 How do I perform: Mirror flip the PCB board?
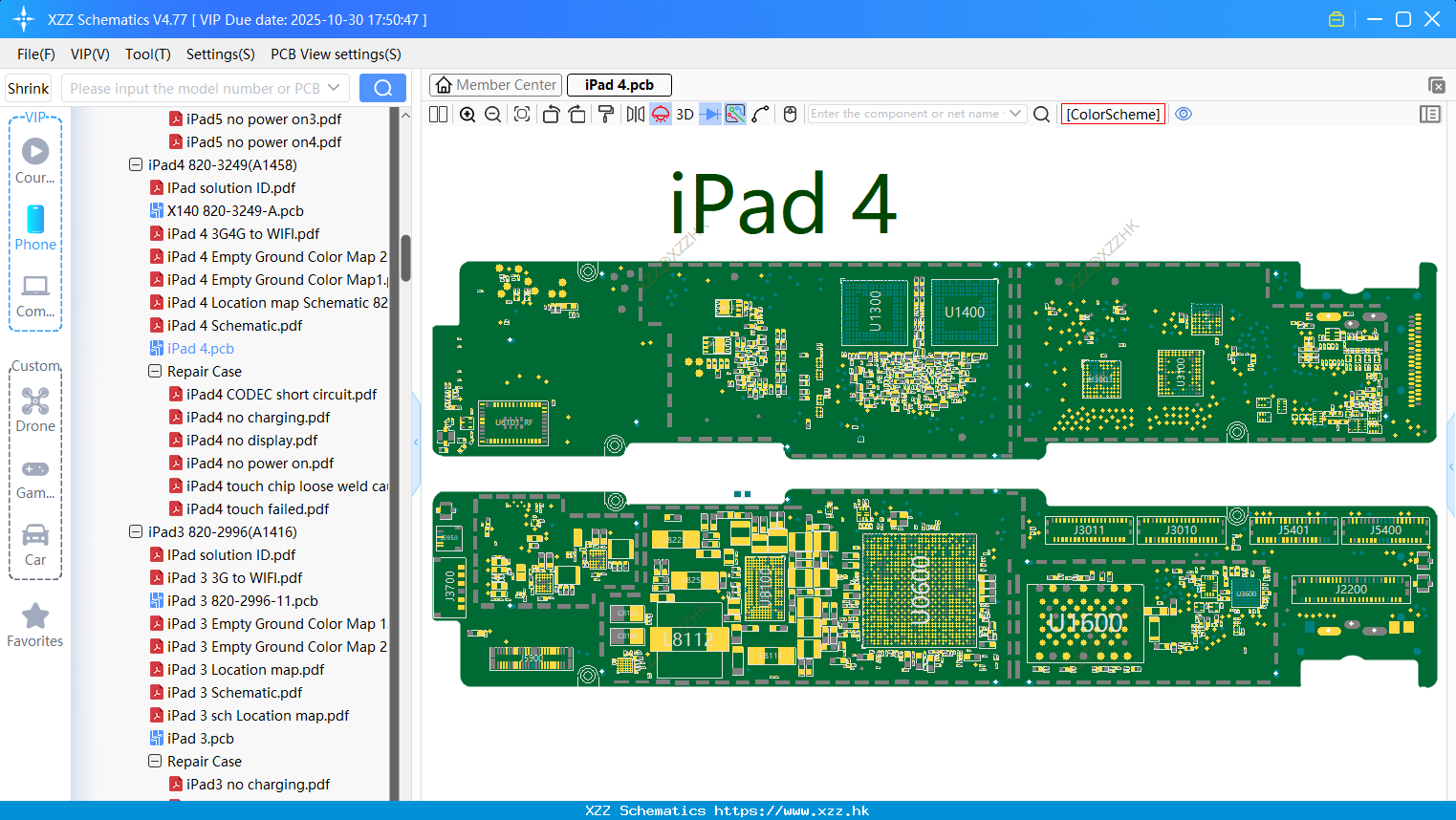click(x=636, y=114)
